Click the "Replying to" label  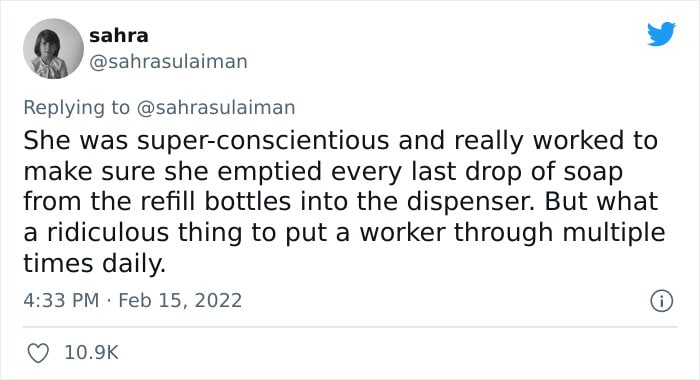[76, 108]
